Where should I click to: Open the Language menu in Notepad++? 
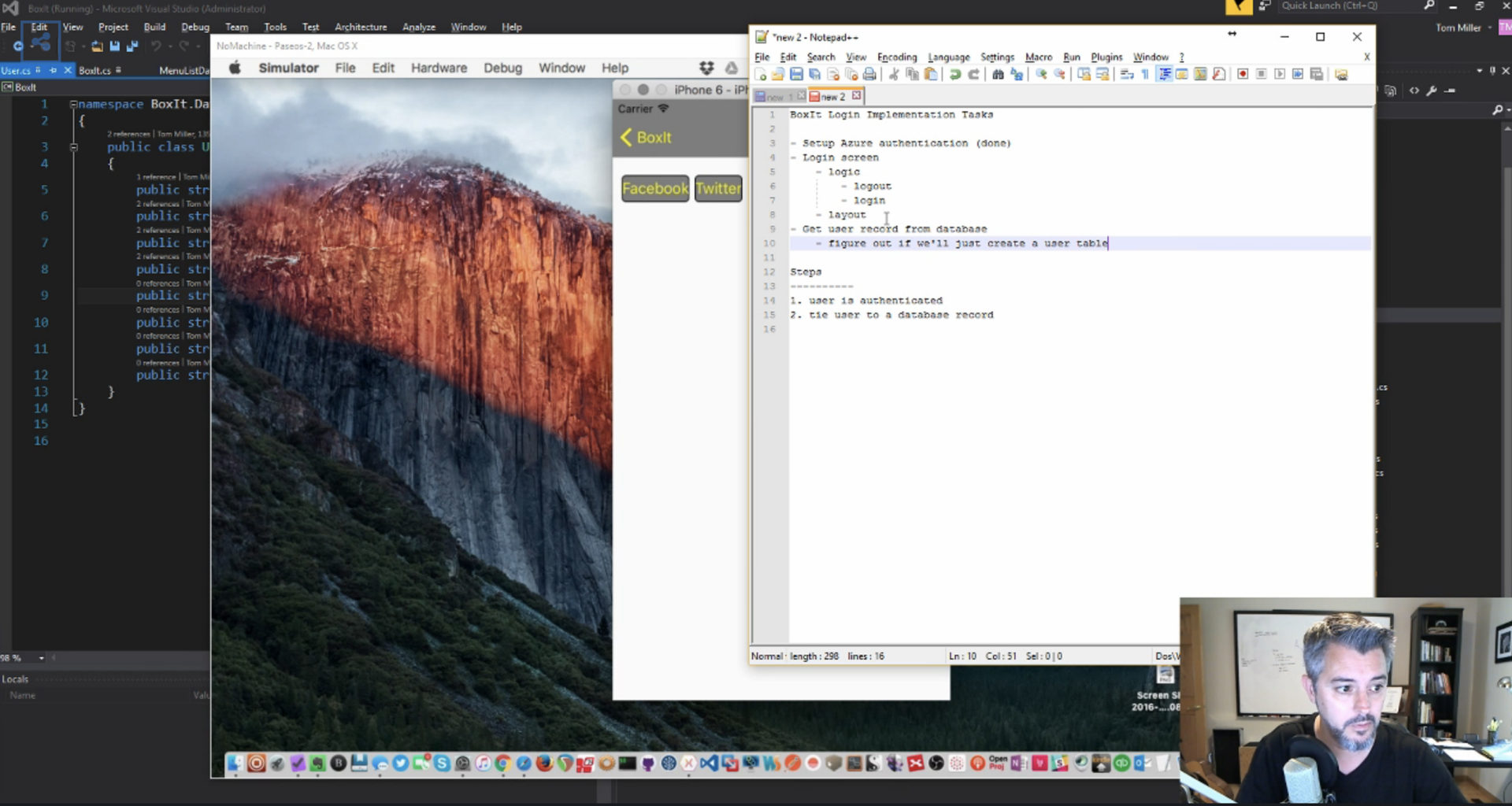pyautogui.click(x=948, y=57)
